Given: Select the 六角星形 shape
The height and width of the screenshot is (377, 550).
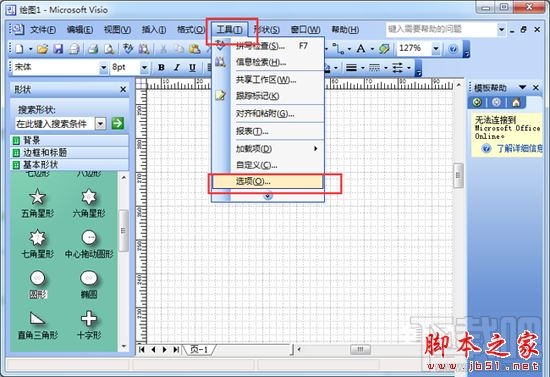Looking at the screenshot, I should coord(89,203).
